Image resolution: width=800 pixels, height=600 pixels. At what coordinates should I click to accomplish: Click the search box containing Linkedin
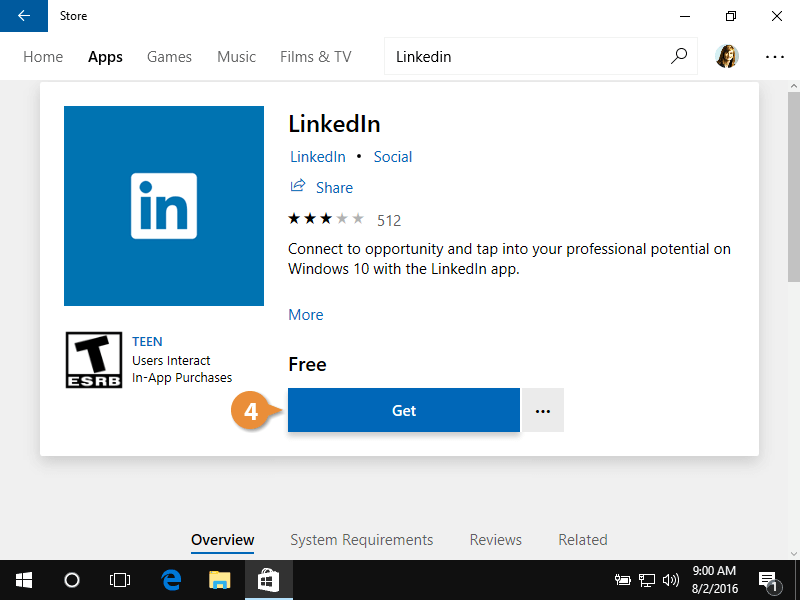541,56
